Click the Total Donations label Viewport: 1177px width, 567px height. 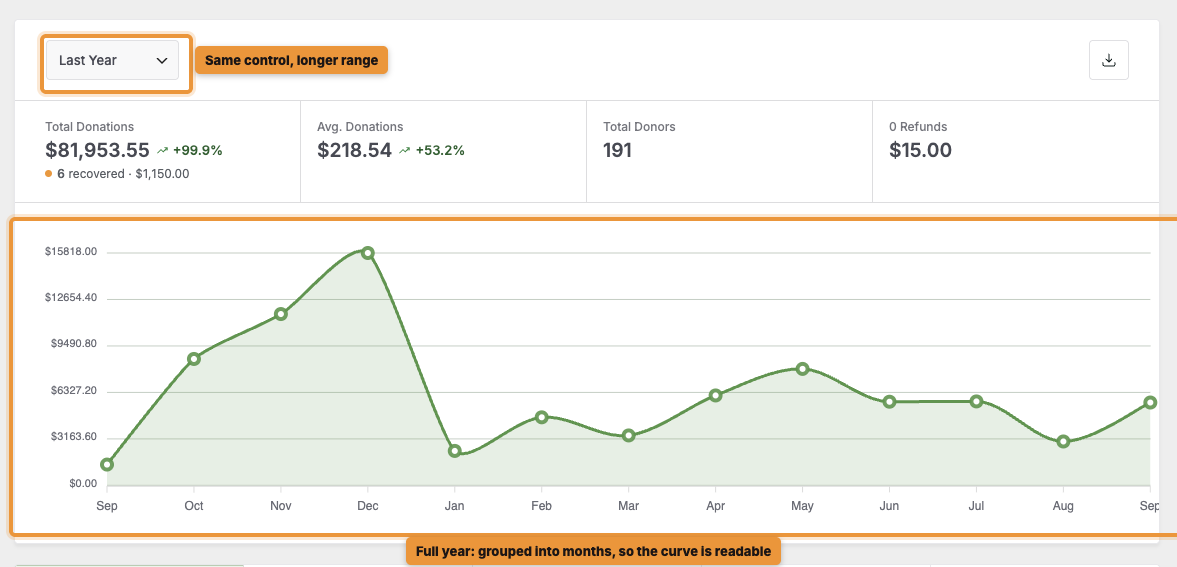click(89, 127)
